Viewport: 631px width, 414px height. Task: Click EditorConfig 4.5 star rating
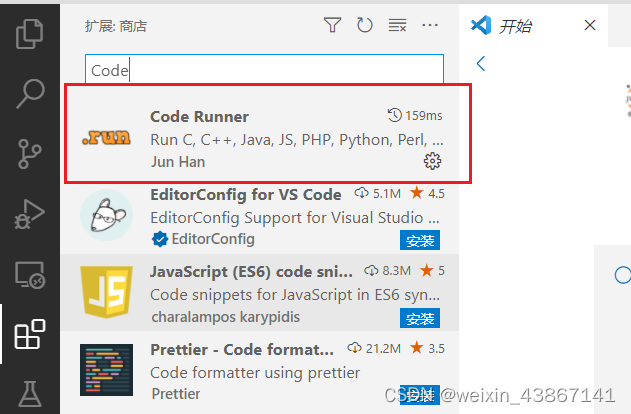coord(427,194)
